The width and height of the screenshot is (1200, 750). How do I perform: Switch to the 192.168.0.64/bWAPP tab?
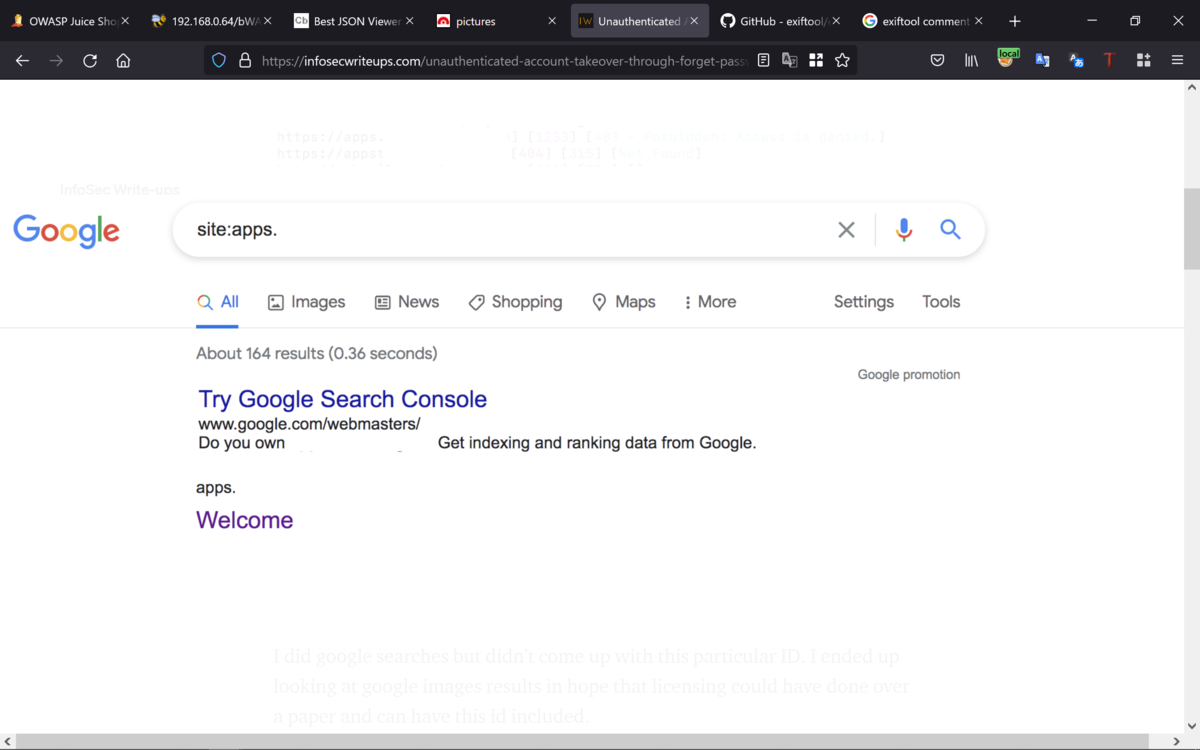point(210,21)
